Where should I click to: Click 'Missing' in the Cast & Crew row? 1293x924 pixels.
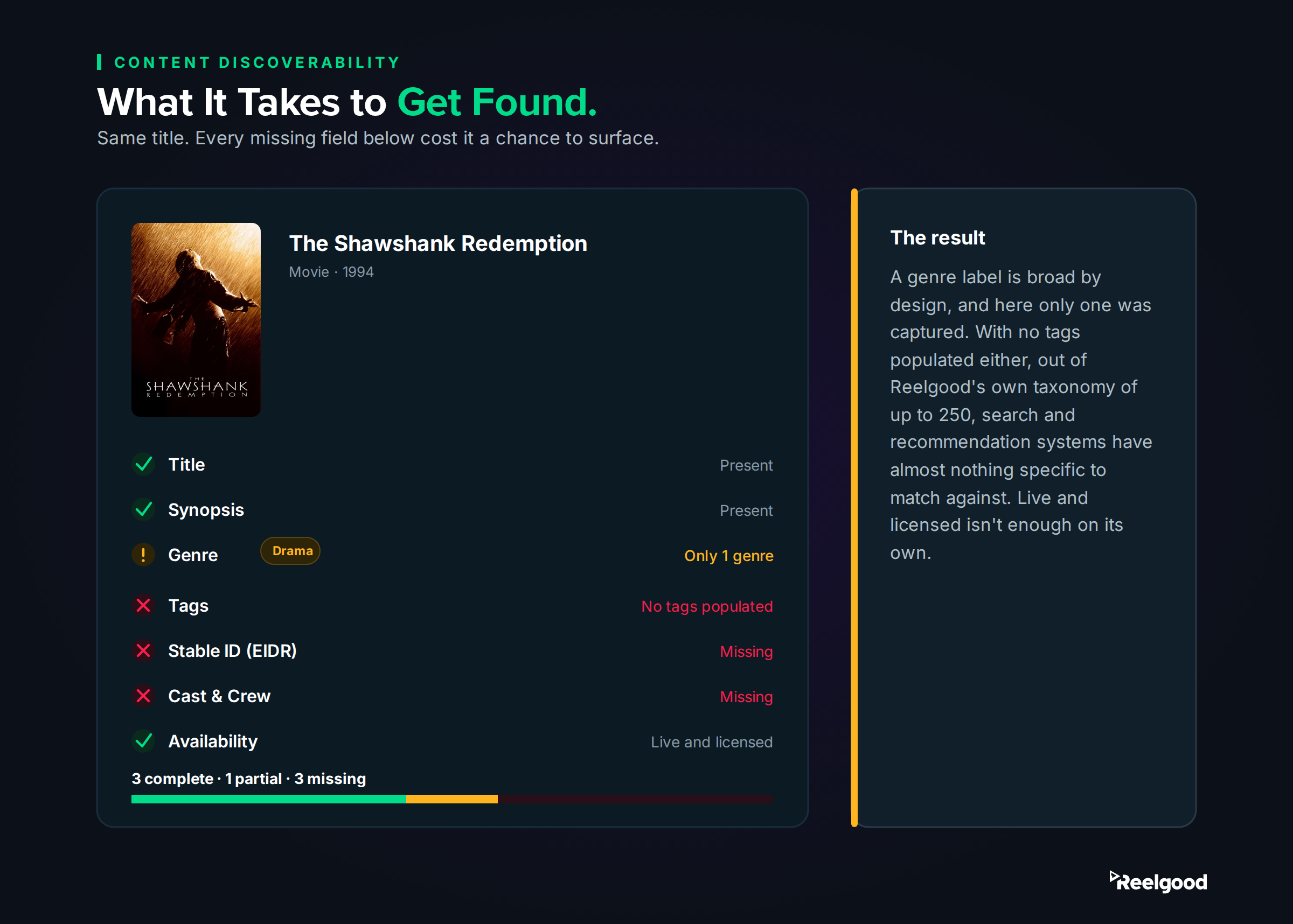746,697
